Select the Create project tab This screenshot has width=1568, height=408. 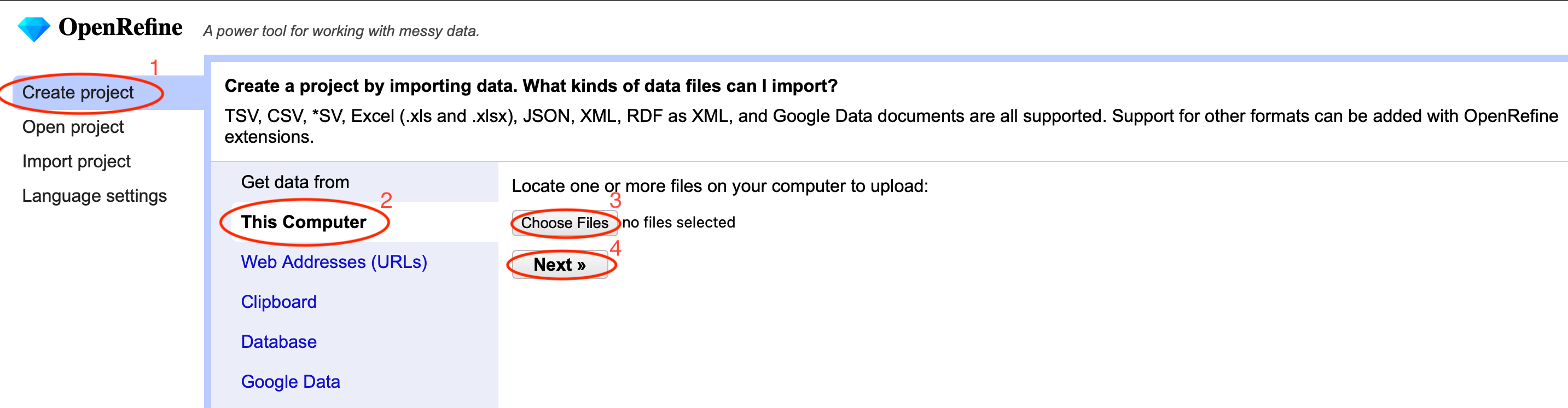(x=78, y=92)
